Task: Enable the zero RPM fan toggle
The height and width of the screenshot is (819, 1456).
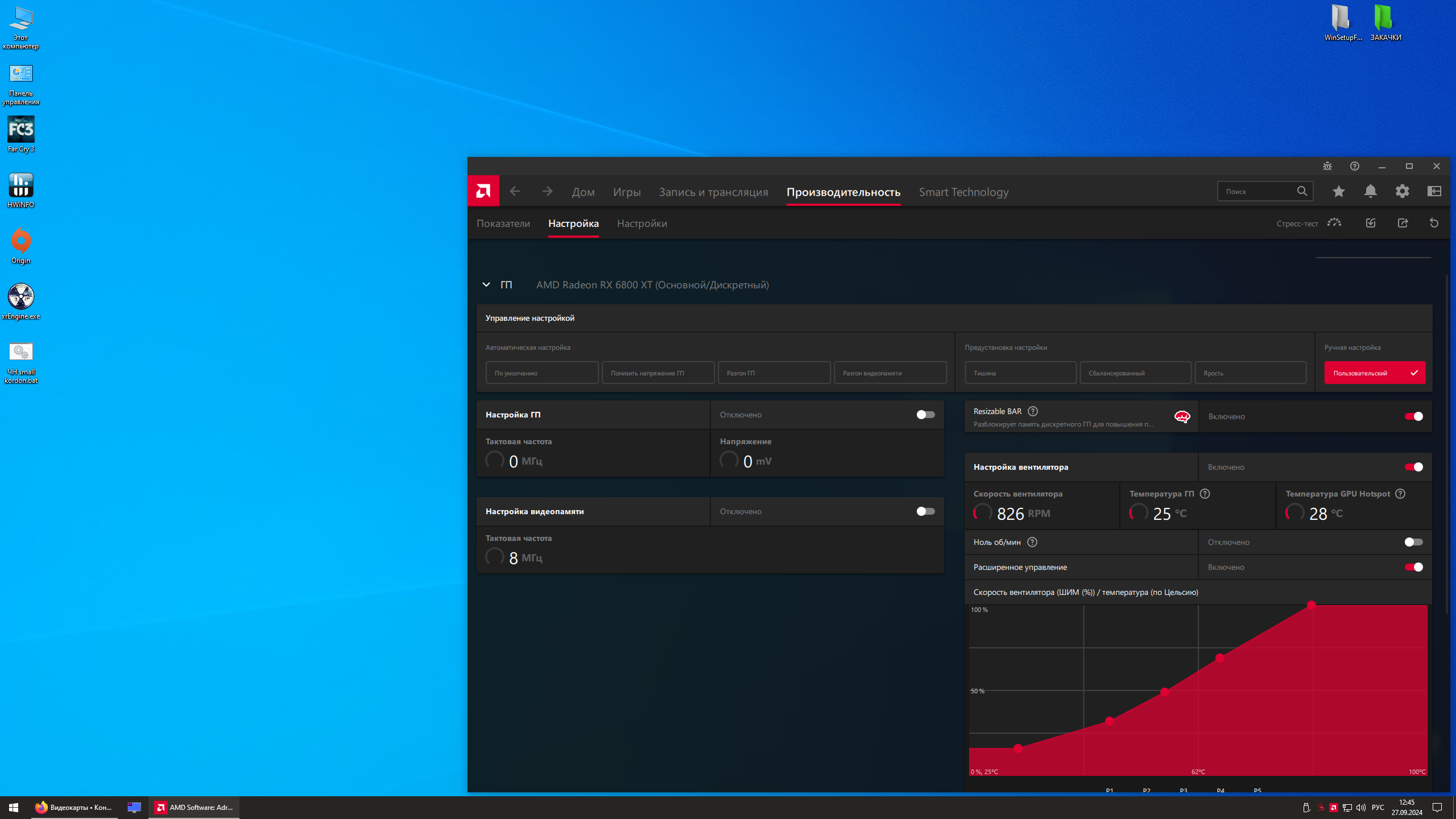Action: pyautogui.click(x=1413, y=542)
